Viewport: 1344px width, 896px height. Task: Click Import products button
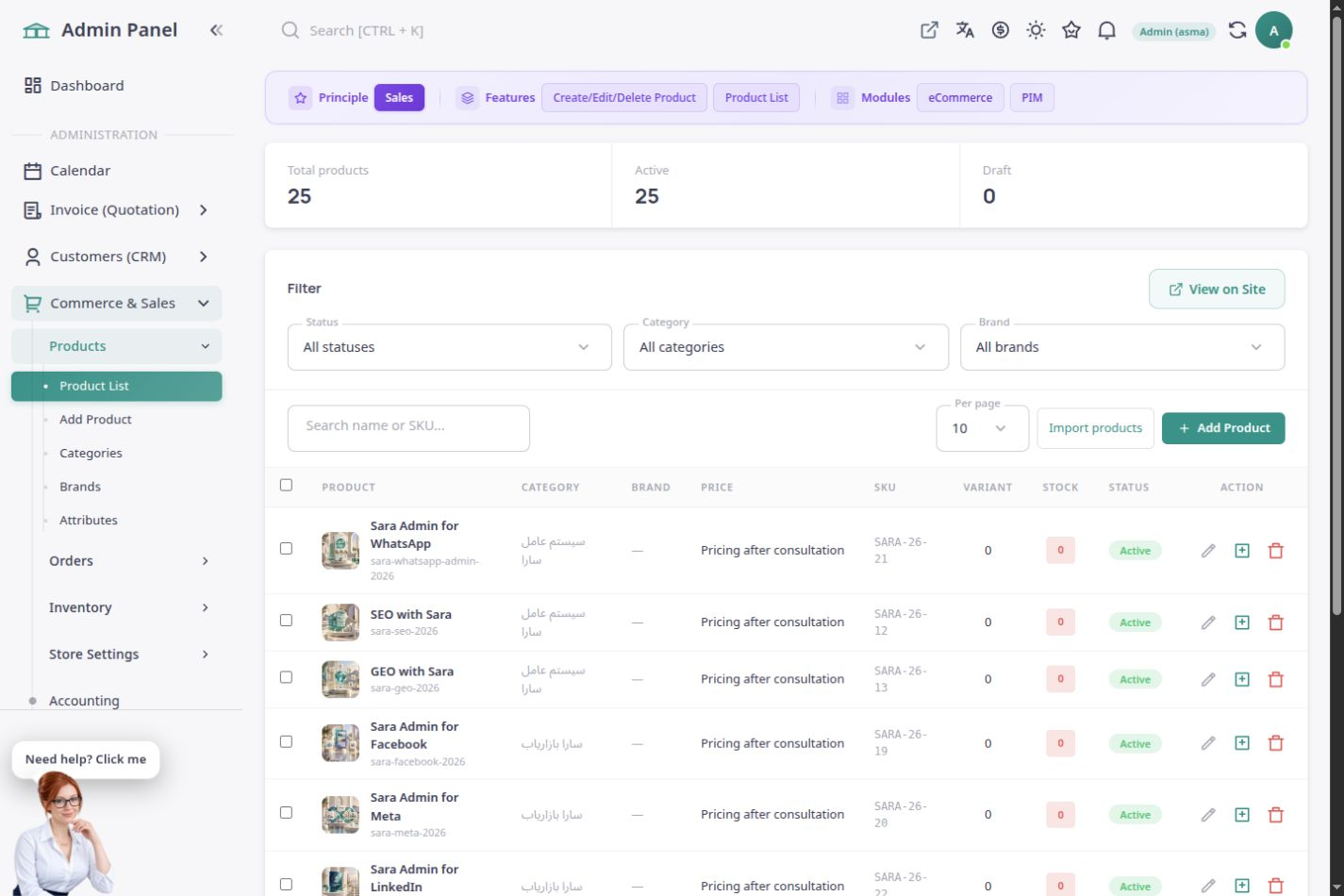pyautogui.click(x=1095, y=428)
